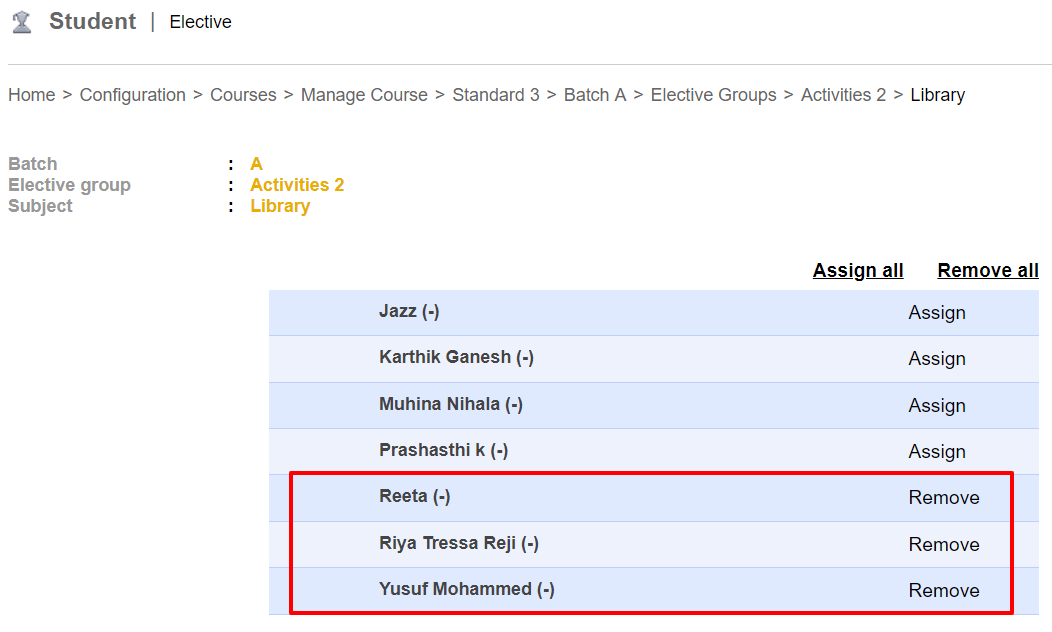Screen dimensions: 1052x632
Task: Select Karthik Ganesh (-) student name
Action: point(456,358)
